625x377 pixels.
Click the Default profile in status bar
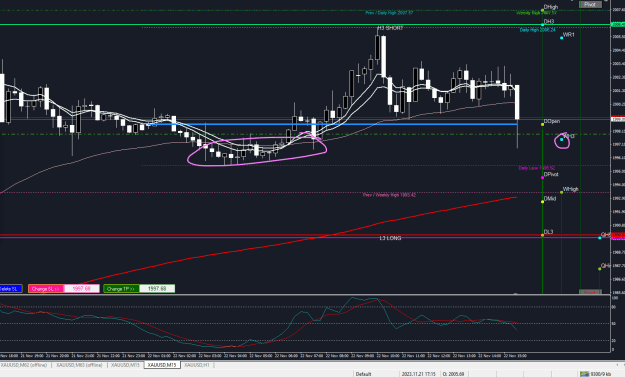[x=363, y=374]
